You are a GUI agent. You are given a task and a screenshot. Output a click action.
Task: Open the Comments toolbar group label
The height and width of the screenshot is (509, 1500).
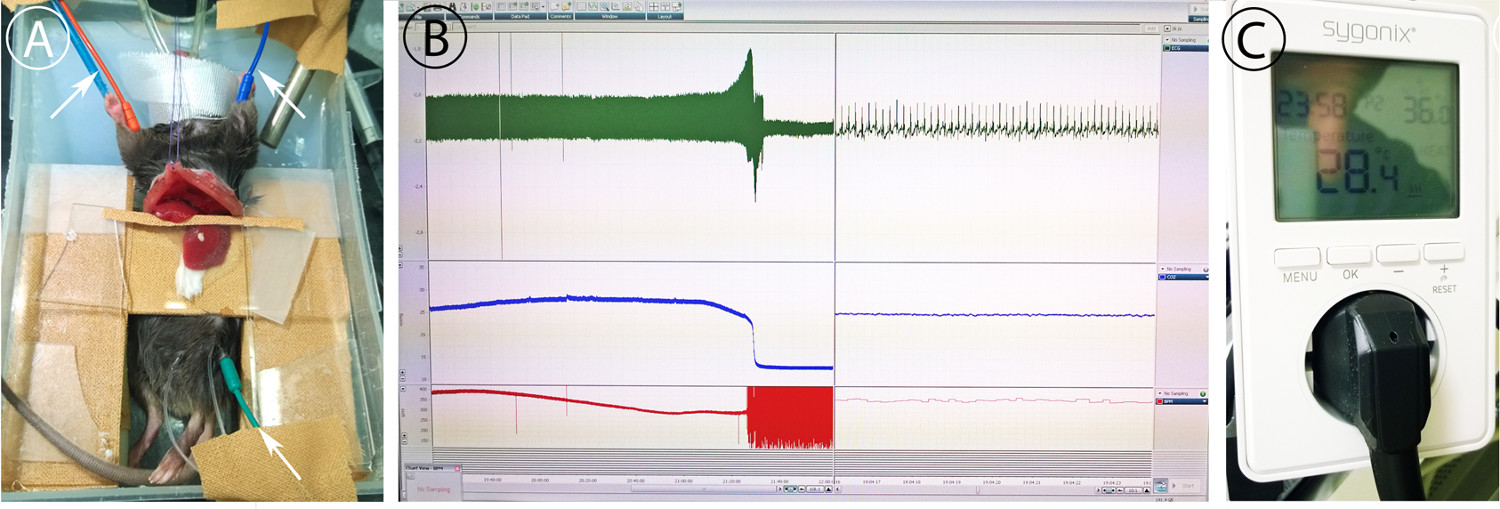click(x=561, y=17)
